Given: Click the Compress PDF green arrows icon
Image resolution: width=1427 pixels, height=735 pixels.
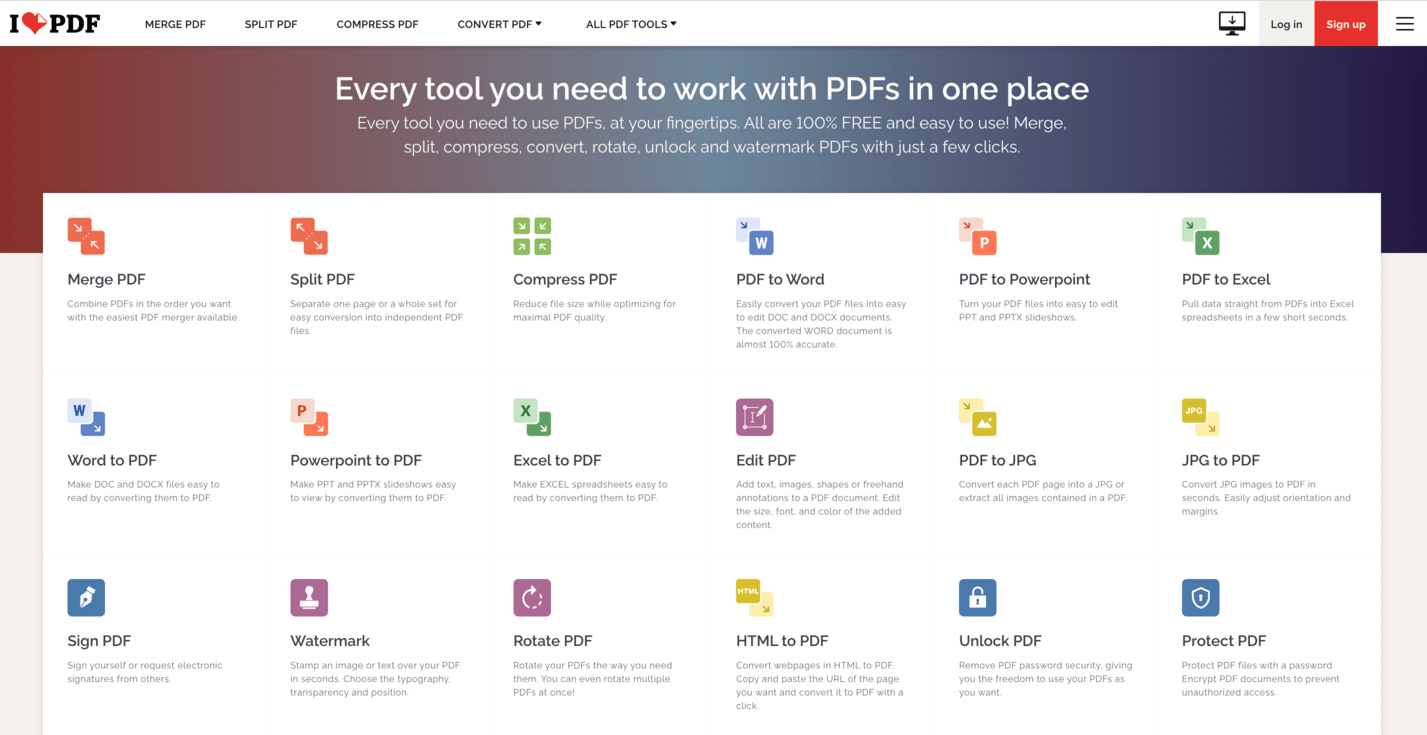Looking at the screenshot, I should point(532,236).
